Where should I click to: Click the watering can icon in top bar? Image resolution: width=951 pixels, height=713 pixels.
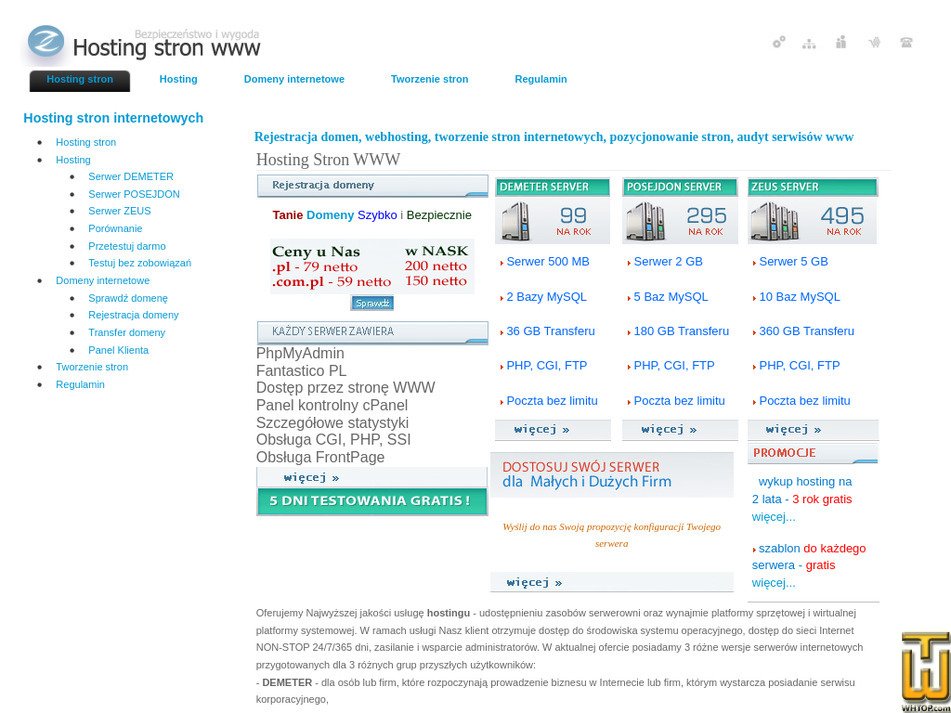pos(874,42)
